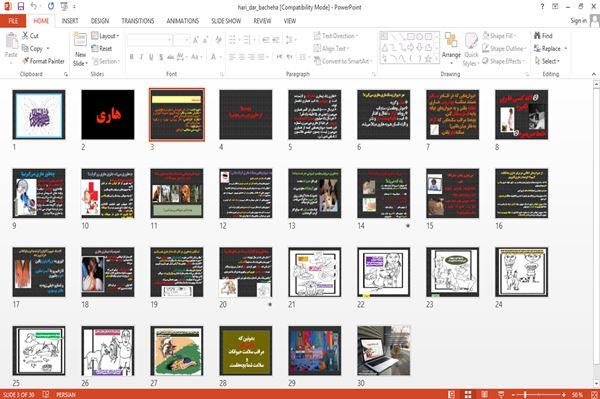Click the Find icon in Editing group

538,36
